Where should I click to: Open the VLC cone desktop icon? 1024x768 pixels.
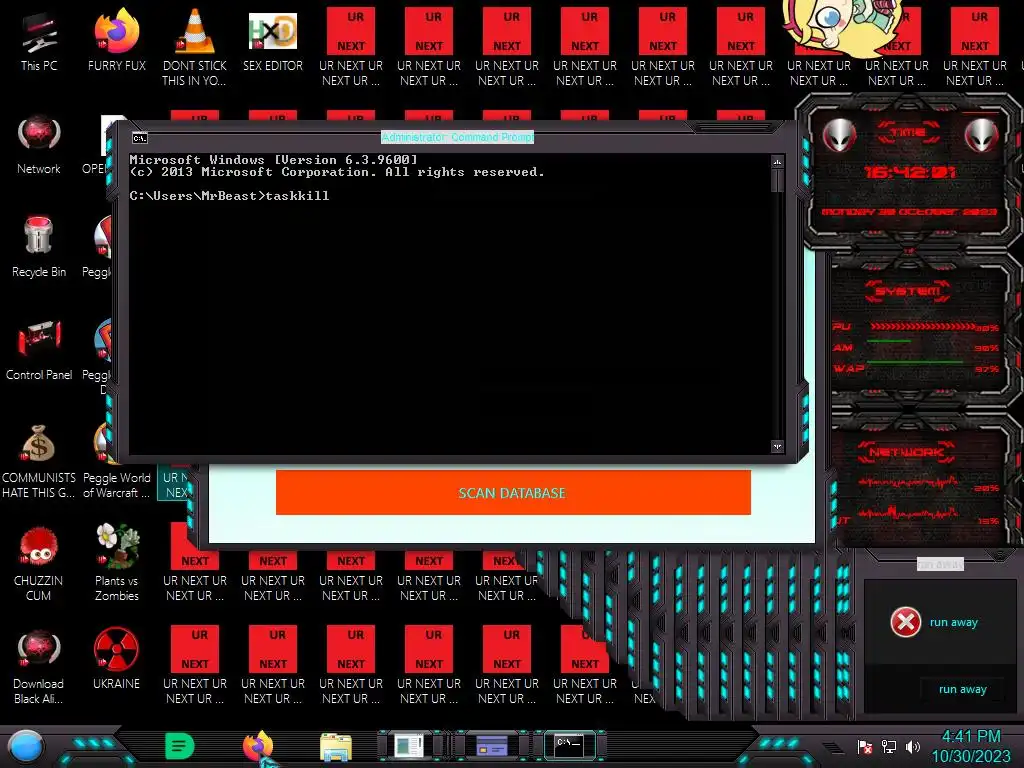(195, 46)
